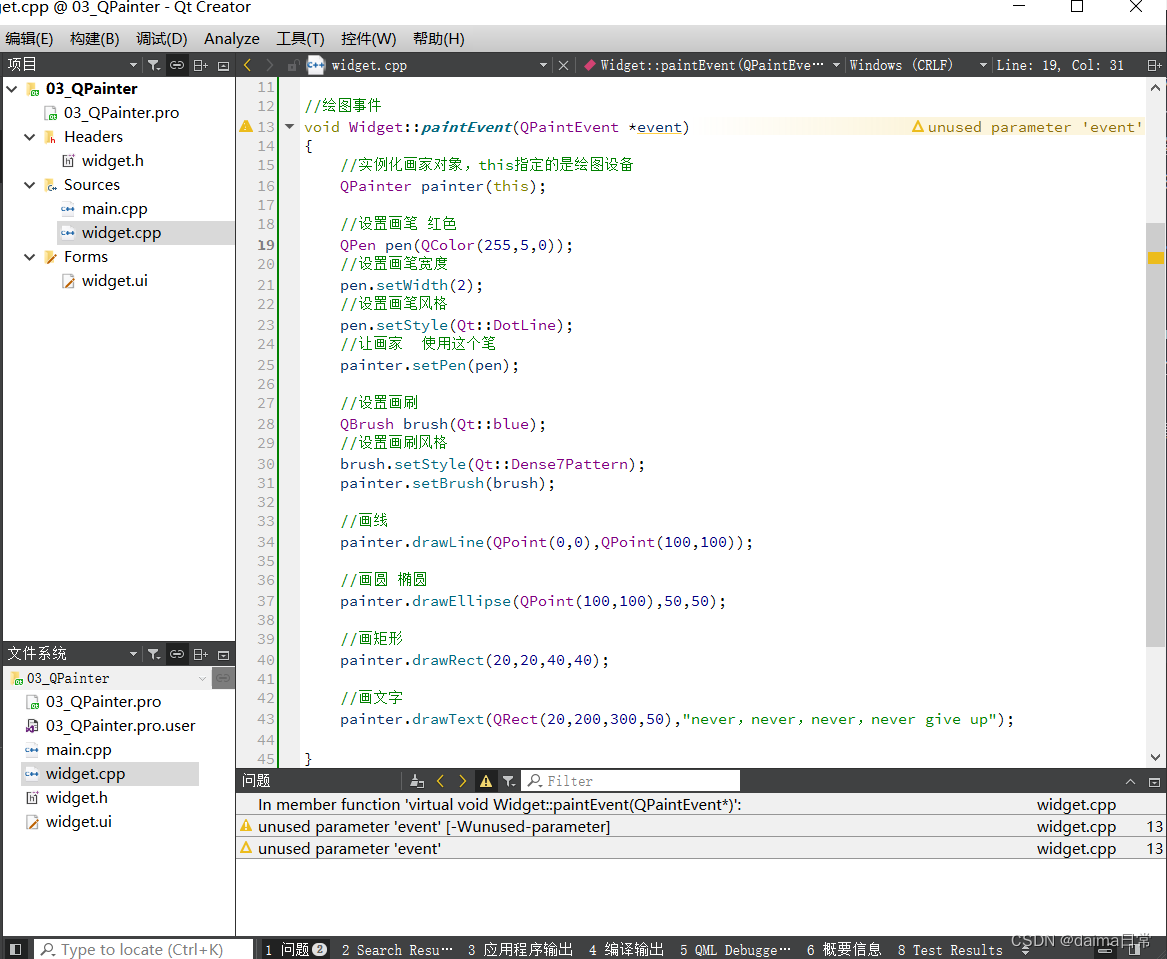
Task: Select widget.ui under Forms
Action: pyautogui.click(x=115, y=281)
